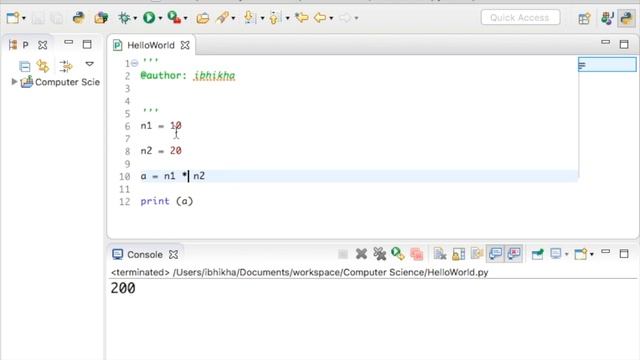Close the Package Explorer view tab
Image resolution: width=640 pixels, height=360 pixels.
[x=42, y=45]
